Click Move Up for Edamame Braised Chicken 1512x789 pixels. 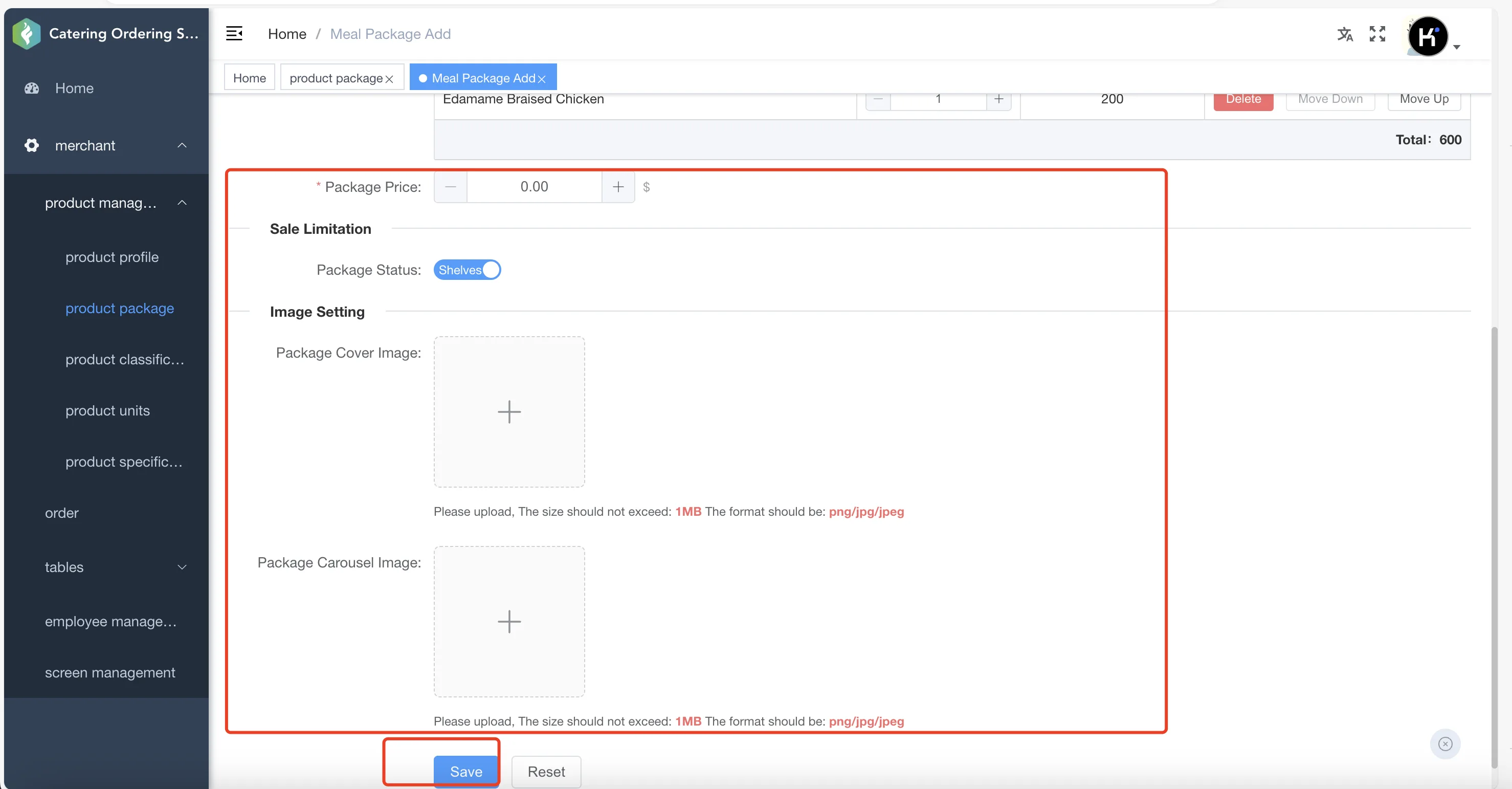pyautogui.click(x=1424, y=100)
